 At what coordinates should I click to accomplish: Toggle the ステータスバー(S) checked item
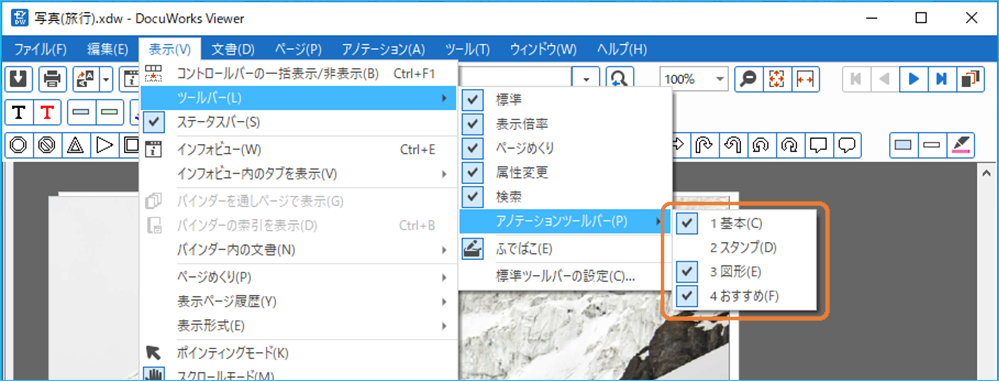298,122
